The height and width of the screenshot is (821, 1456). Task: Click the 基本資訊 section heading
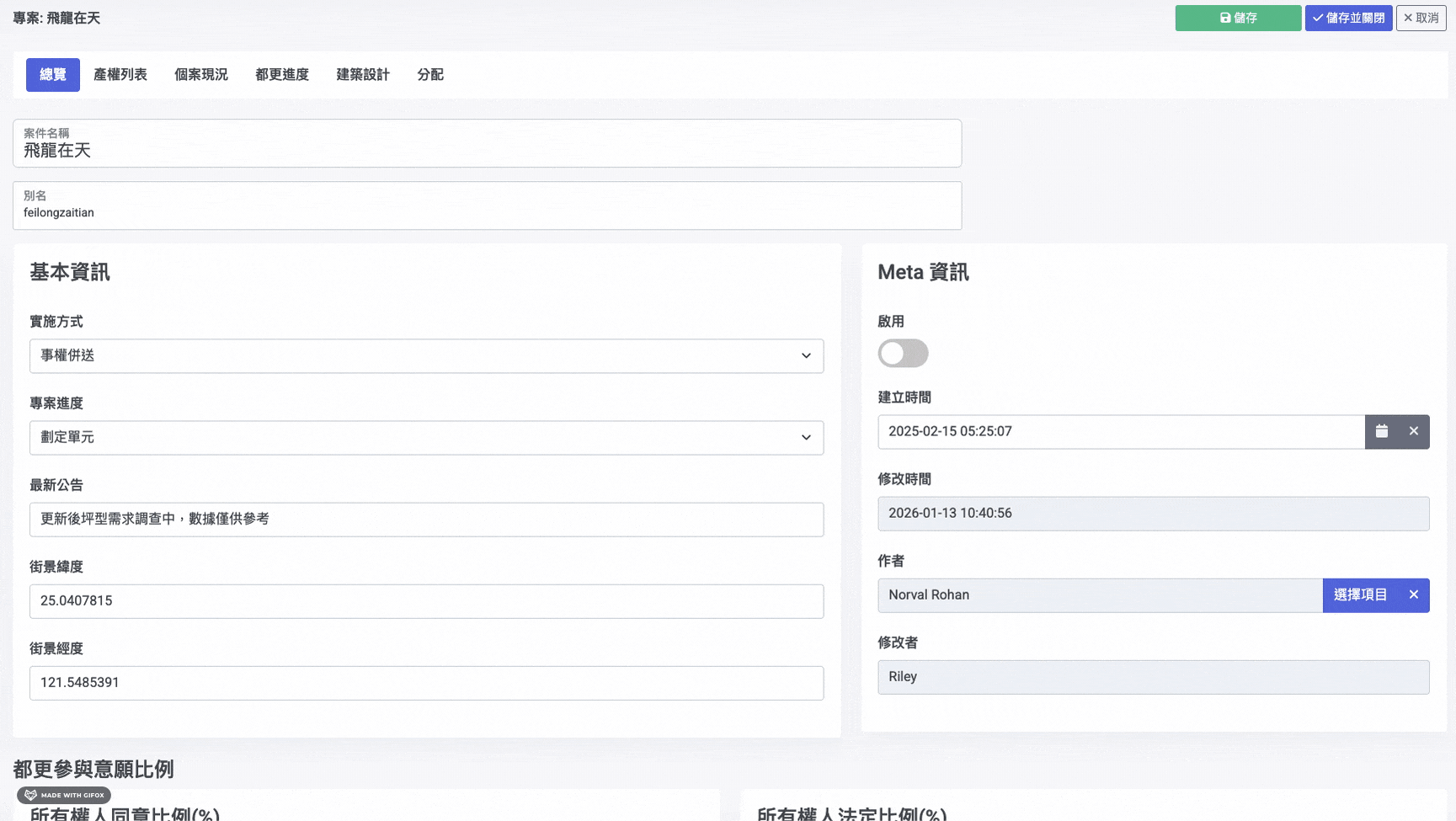point(70,272)
